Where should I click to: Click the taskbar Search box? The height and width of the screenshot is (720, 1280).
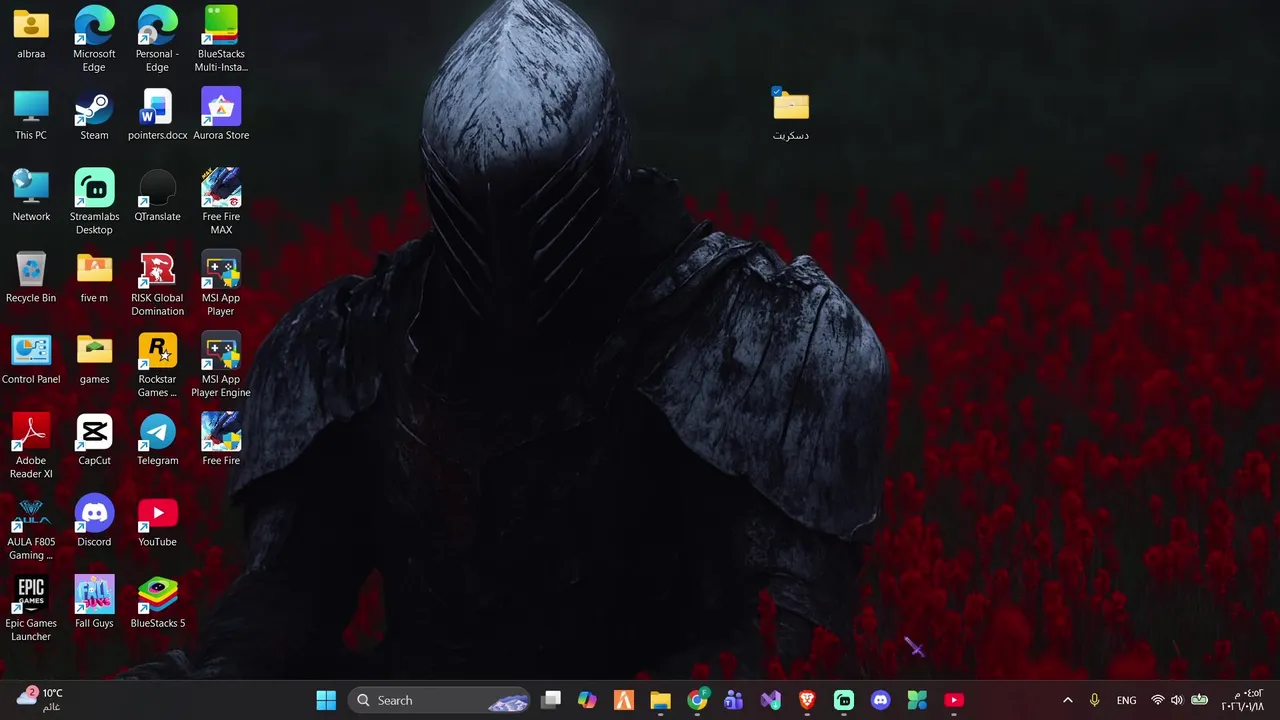pyautogui.click(x=441, y=700)
